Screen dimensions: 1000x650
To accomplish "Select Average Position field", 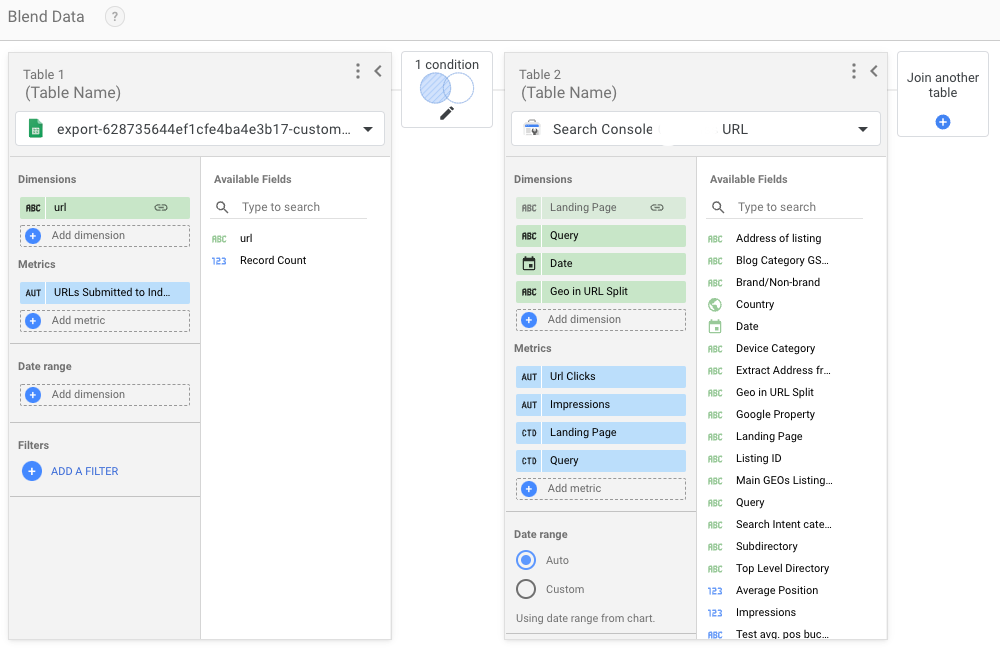I will [777, 591].
